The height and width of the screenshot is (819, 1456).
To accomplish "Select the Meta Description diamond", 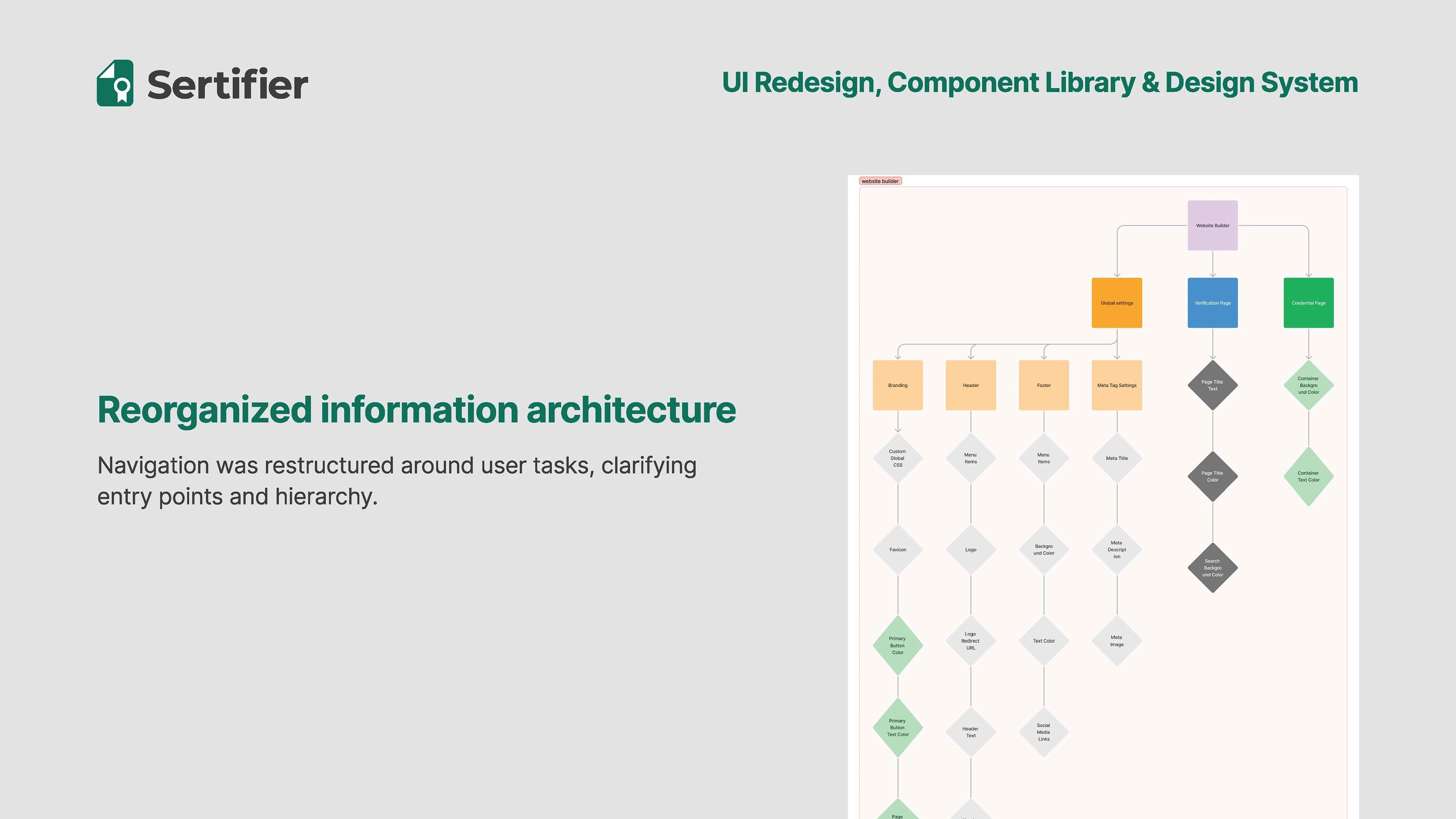I will pyautogui.click(x=1116, y=549).
